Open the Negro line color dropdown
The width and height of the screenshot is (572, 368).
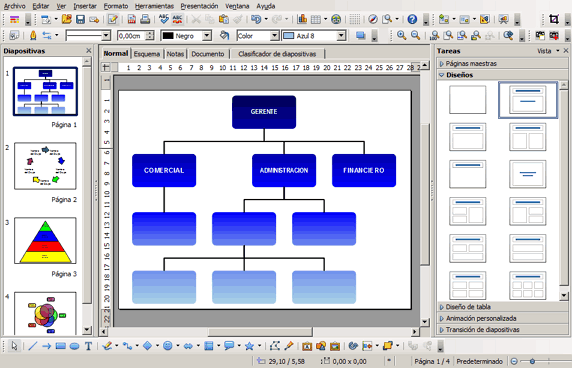click(207, 36)
